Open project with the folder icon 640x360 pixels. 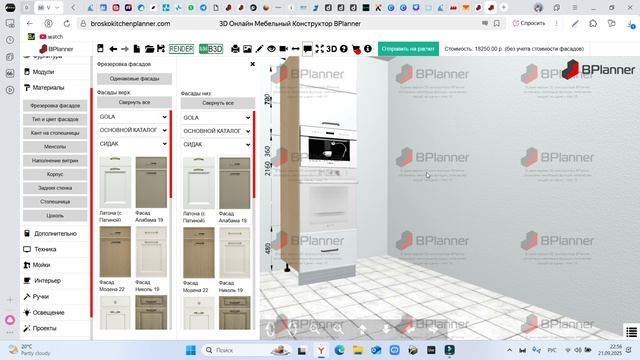[x=149, y=49]
